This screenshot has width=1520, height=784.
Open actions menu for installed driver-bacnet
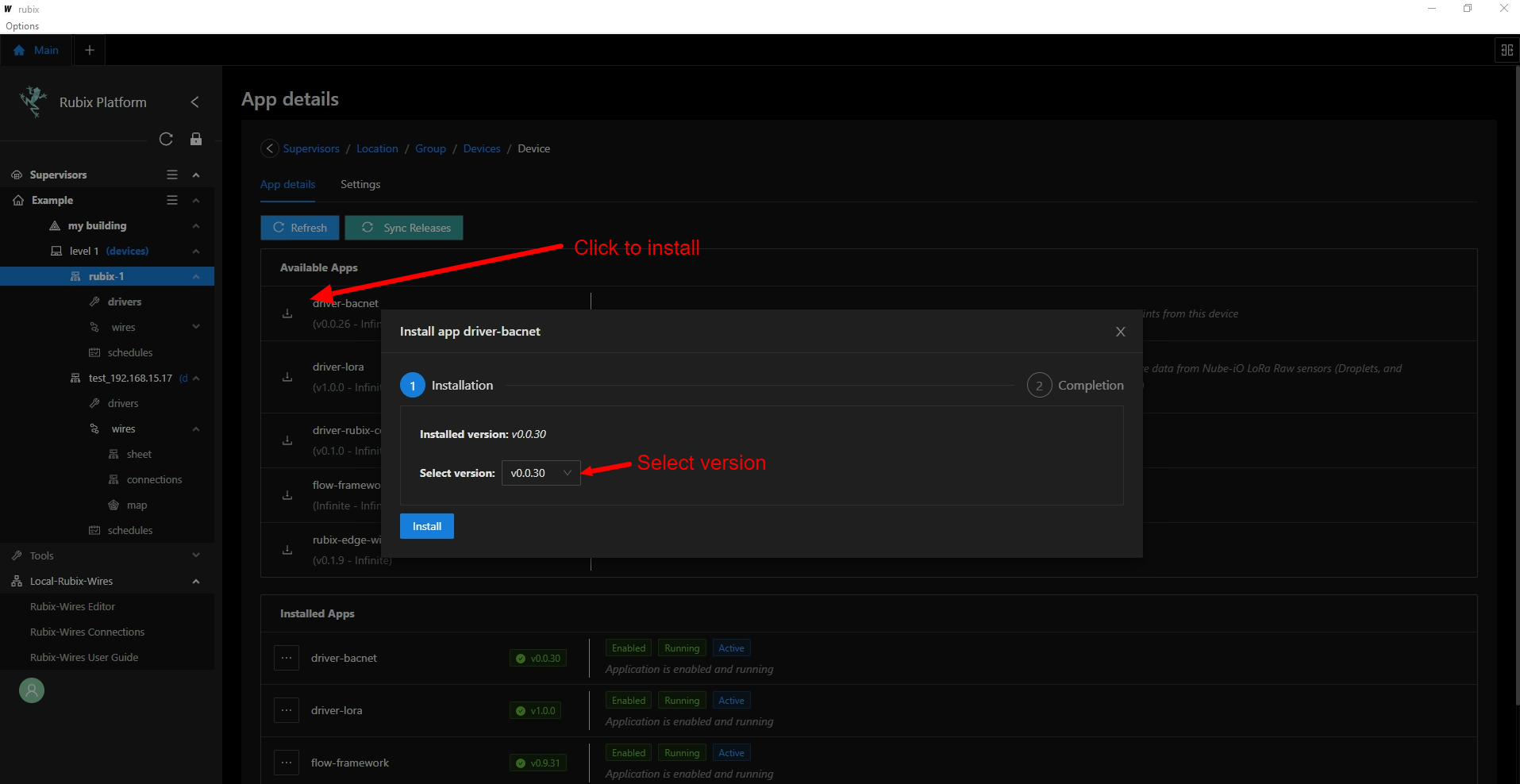[287, 658]
